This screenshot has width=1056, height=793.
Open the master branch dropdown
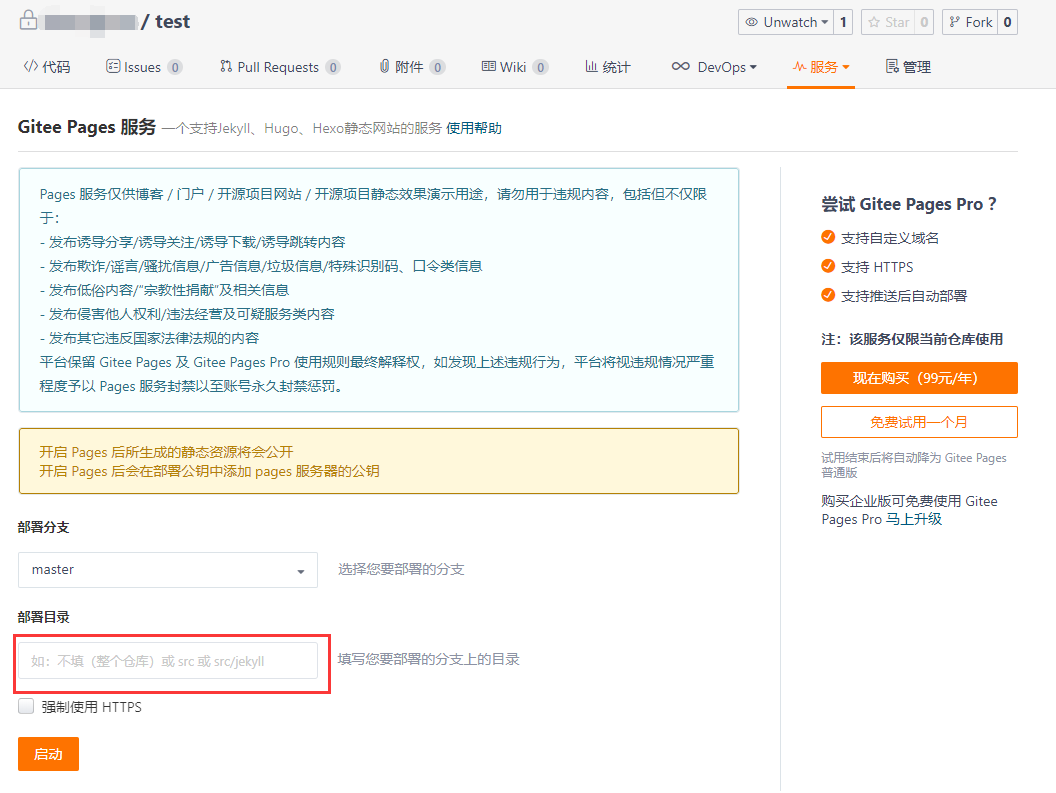tap(168, 570)
